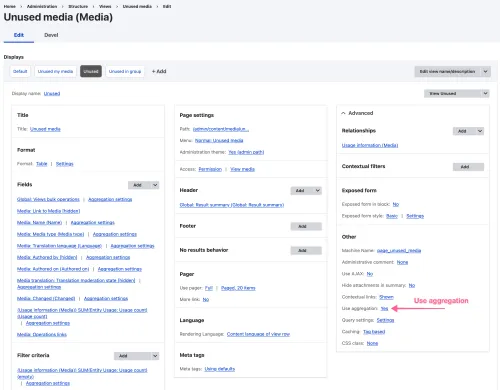Edit Path link in Page settings
Screen dimensions: 500x390
pos(221,129)
